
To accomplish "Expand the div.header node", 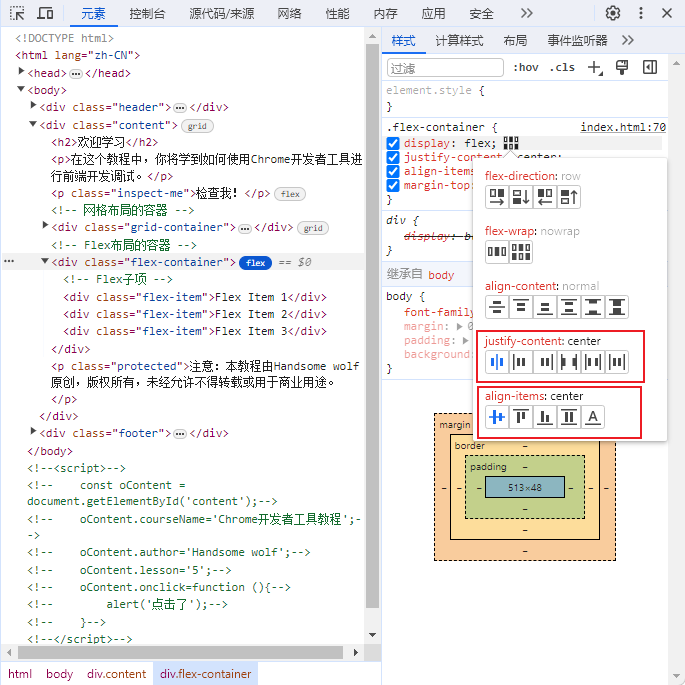I will click(33, 105).
